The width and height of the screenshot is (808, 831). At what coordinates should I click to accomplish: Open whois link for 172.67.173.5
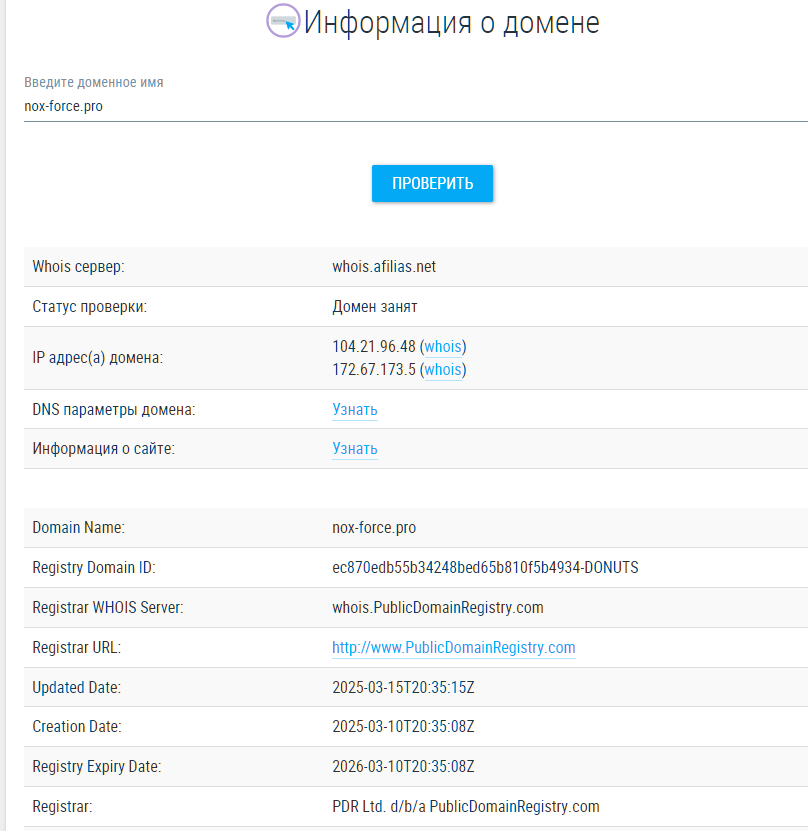point(443,369)
